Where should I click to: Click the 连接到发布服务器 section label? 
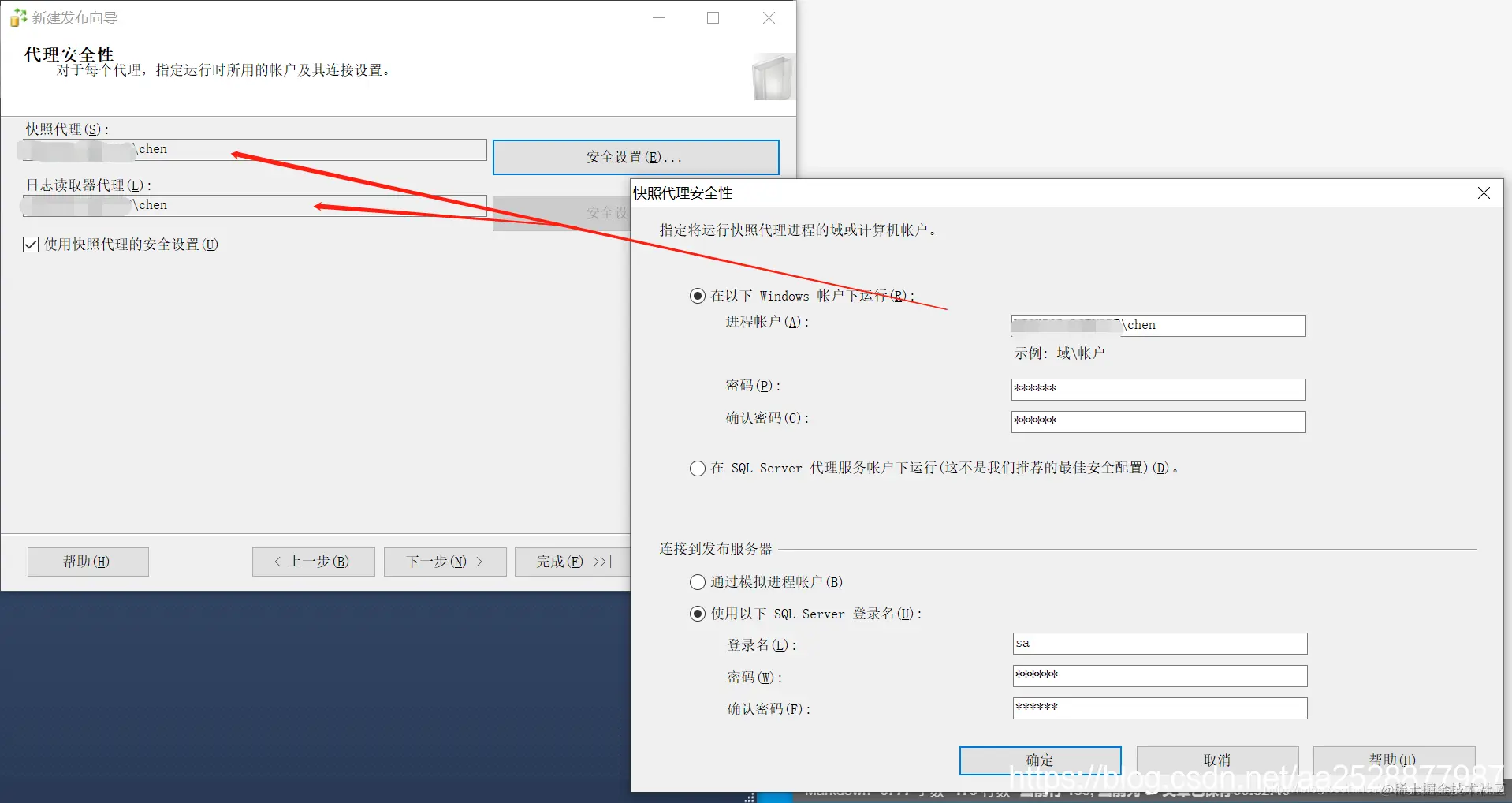[x=716, y=549]
